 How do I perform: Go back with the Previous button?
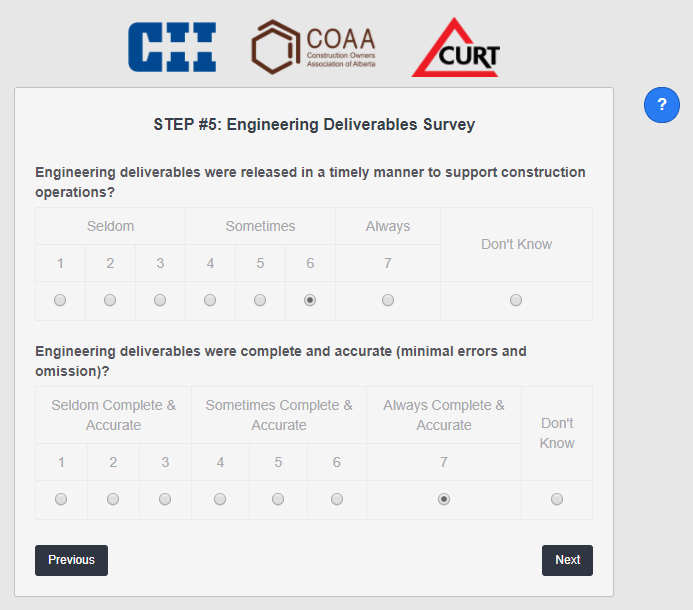click(71, 560)
